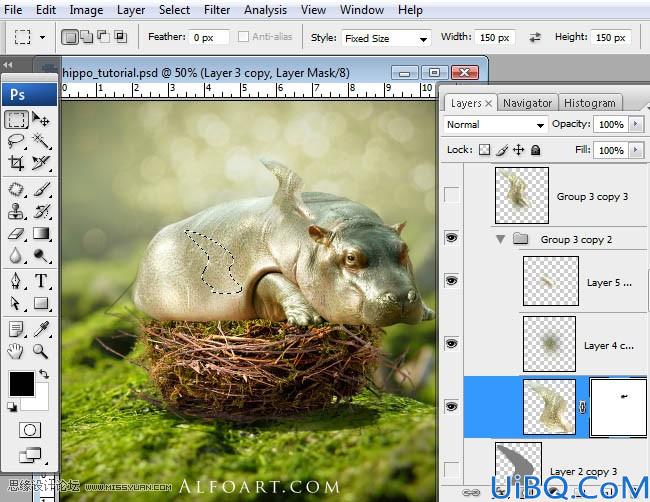This screenshot has width=650, height=502.
Task: Select the Crop tool
Action: coord(16,163)
